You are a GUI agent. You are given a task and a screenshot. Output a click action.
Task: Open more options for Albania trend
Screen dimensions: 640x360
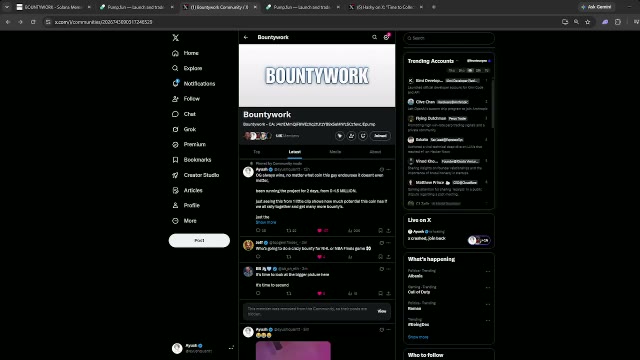tap(487, 271)
